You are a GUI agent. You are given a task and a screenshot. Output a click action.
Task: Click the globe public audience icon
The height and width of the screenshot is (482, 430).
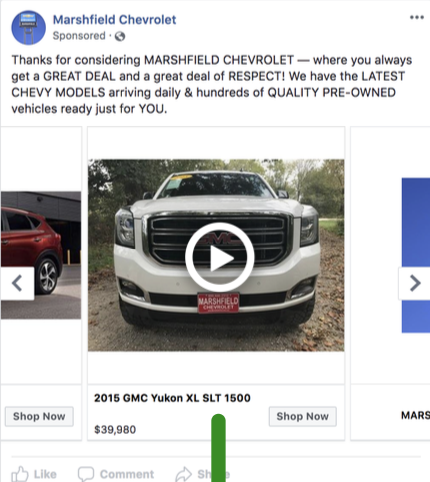pos(120,36)
